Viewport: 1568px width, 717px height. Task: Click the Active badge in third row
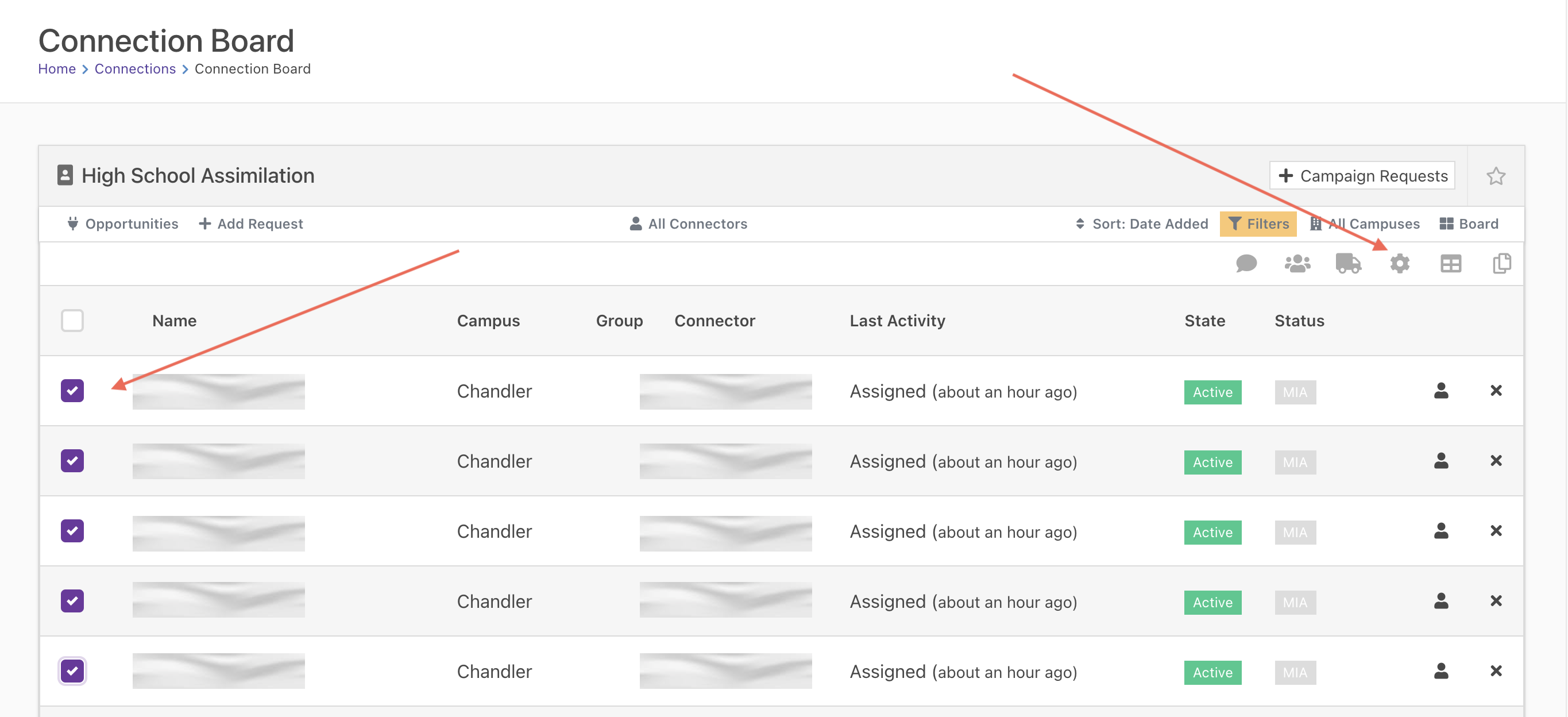[x=1212, y=532]
